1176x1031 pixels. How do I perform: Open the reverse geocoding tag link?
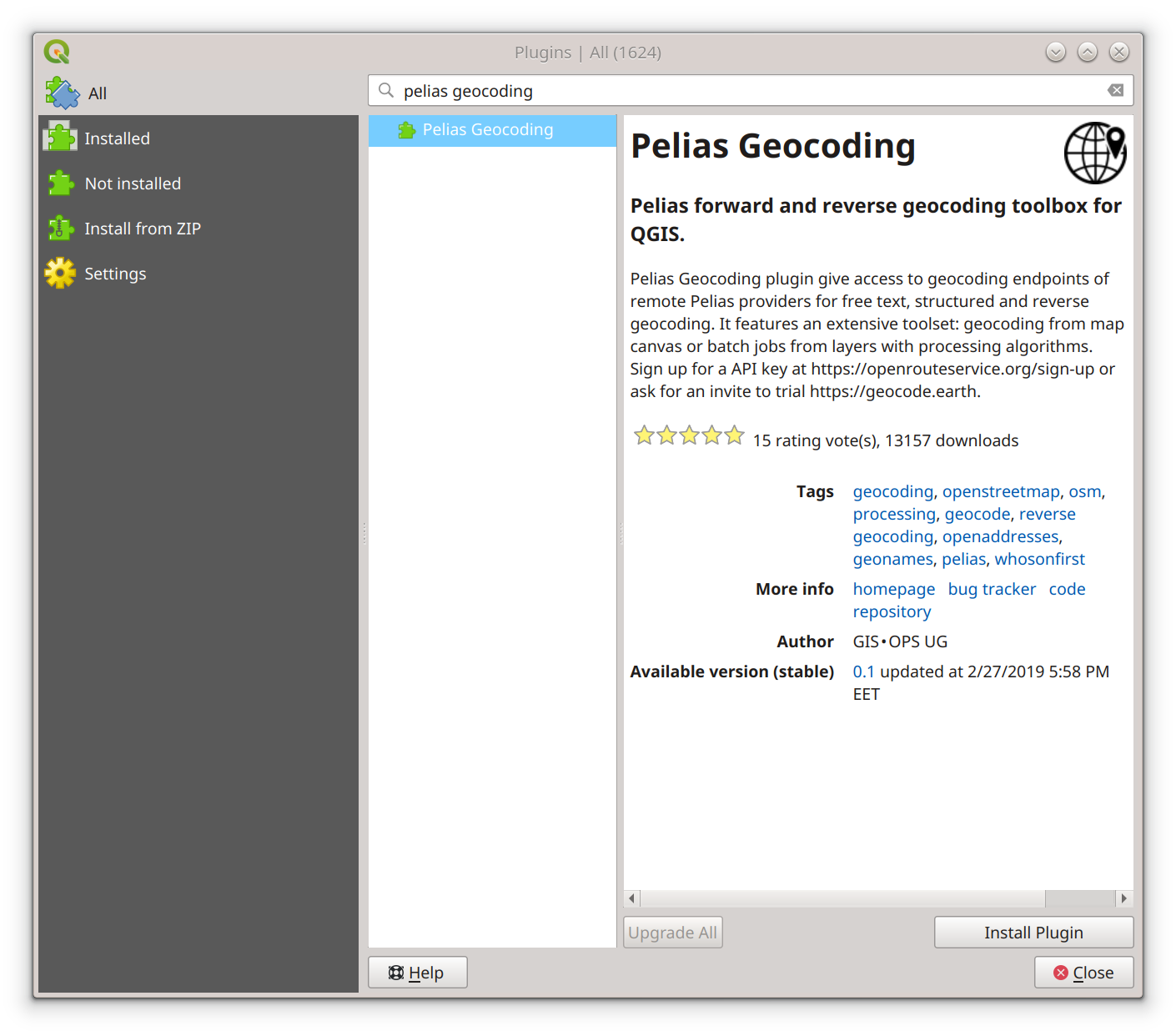click(x=1047, y=514)
